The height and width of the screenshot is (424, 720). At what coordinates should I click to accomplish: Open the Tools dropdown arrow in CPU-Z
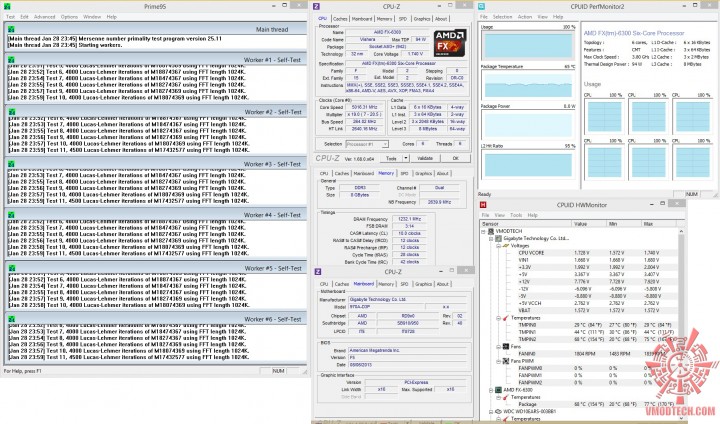point(405,158)
